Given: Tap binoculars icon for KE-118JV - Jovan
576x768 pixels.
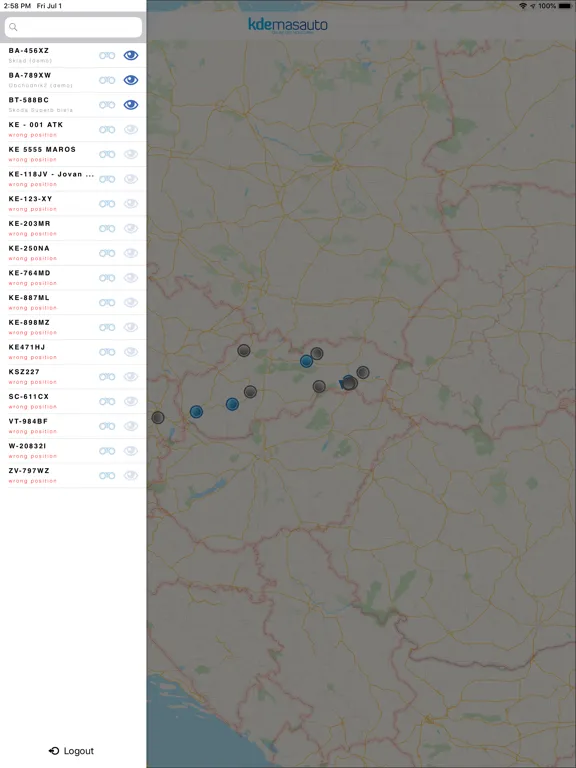Looking at the screenshot, I should tap(107, 179).
